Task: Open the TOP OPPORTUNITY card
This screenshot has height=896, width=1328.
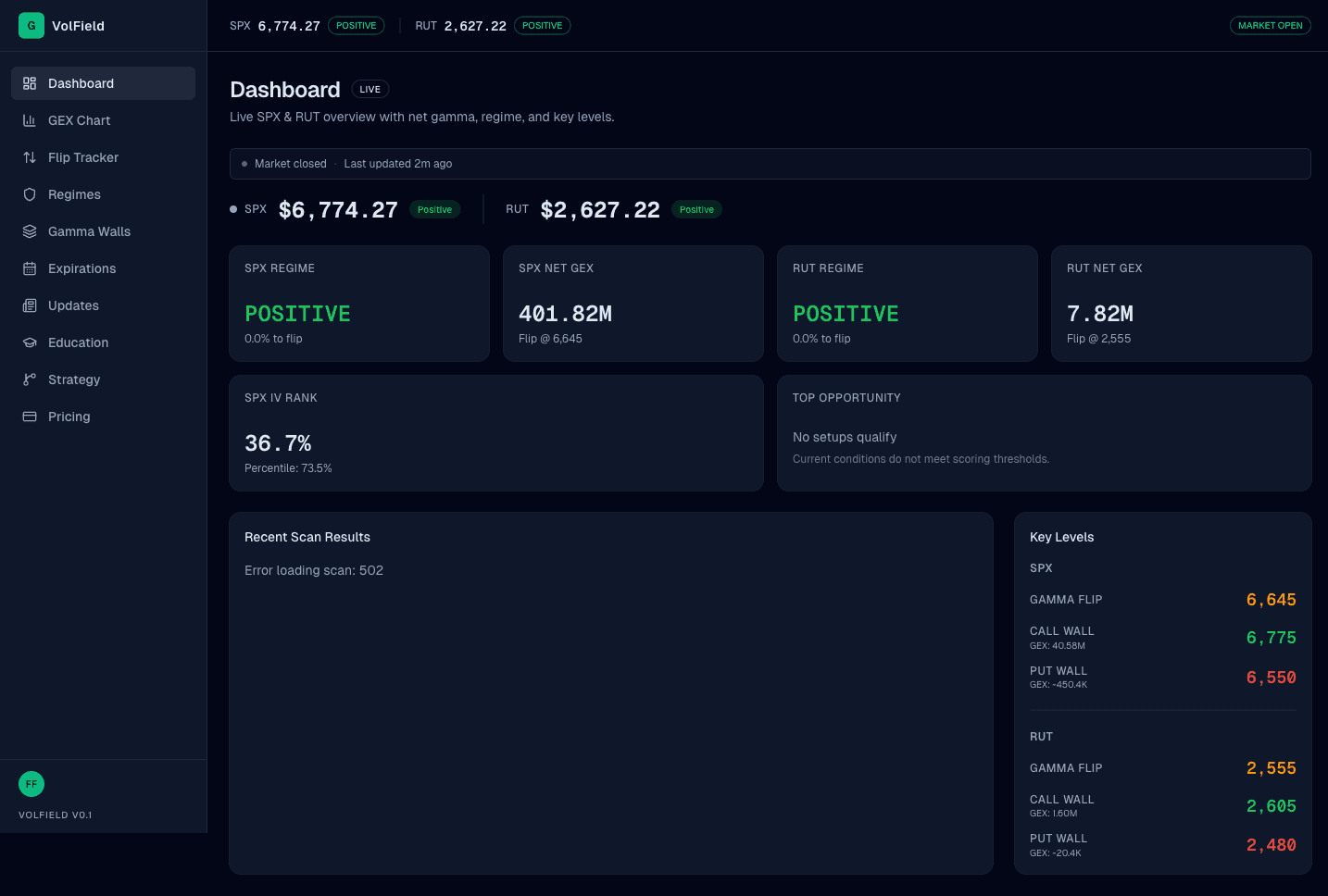Action: tap(1045, 433)
